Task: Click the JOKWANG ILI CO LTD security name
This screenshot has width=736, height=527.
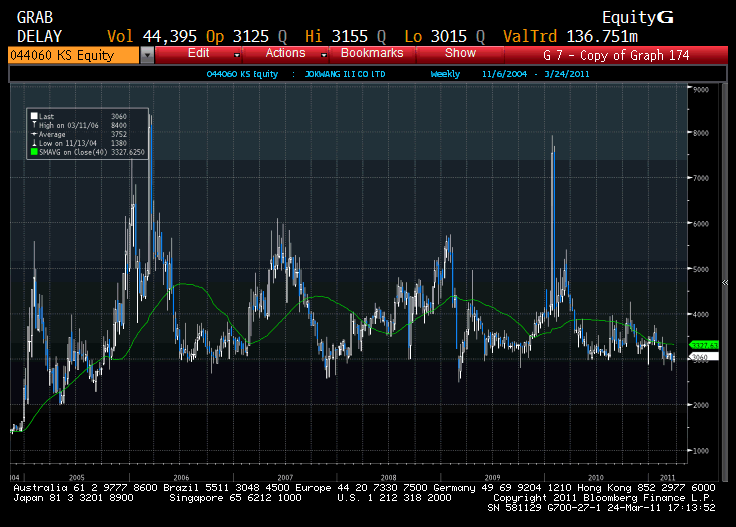Action: [345, 74]
